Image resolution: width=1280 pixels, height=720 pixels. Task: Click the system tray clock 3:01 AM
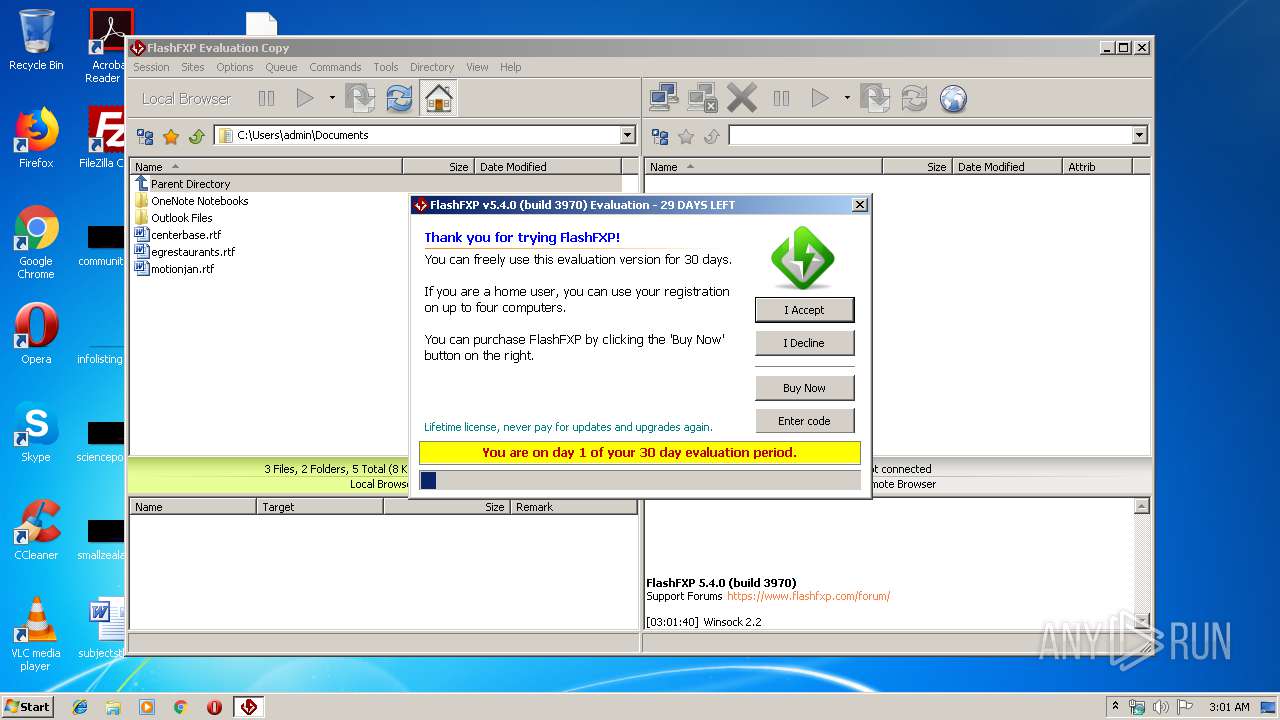pyautogui.click(x=1229, y=707)
